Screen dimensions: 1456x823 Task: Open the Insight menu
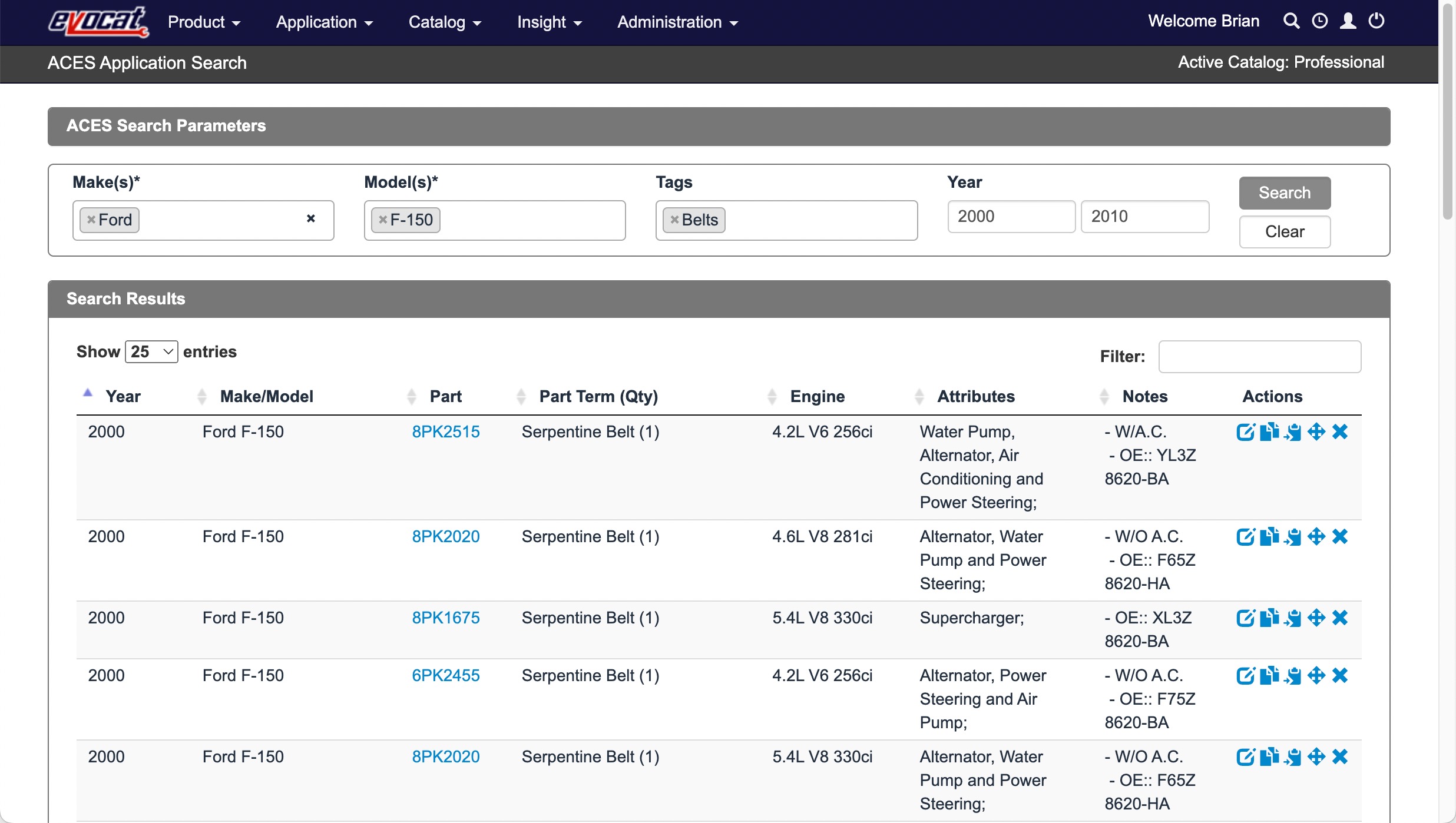(550, 22)
